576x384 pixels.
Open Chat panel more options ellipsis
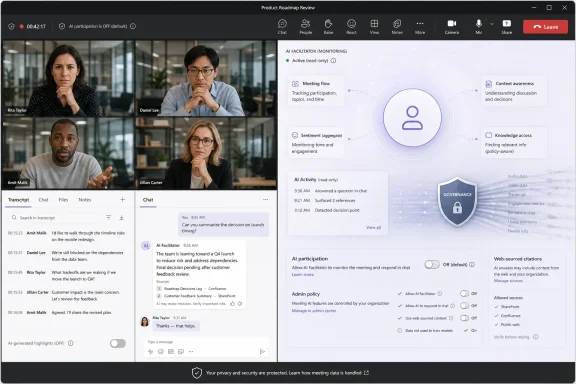coord(266,200)
